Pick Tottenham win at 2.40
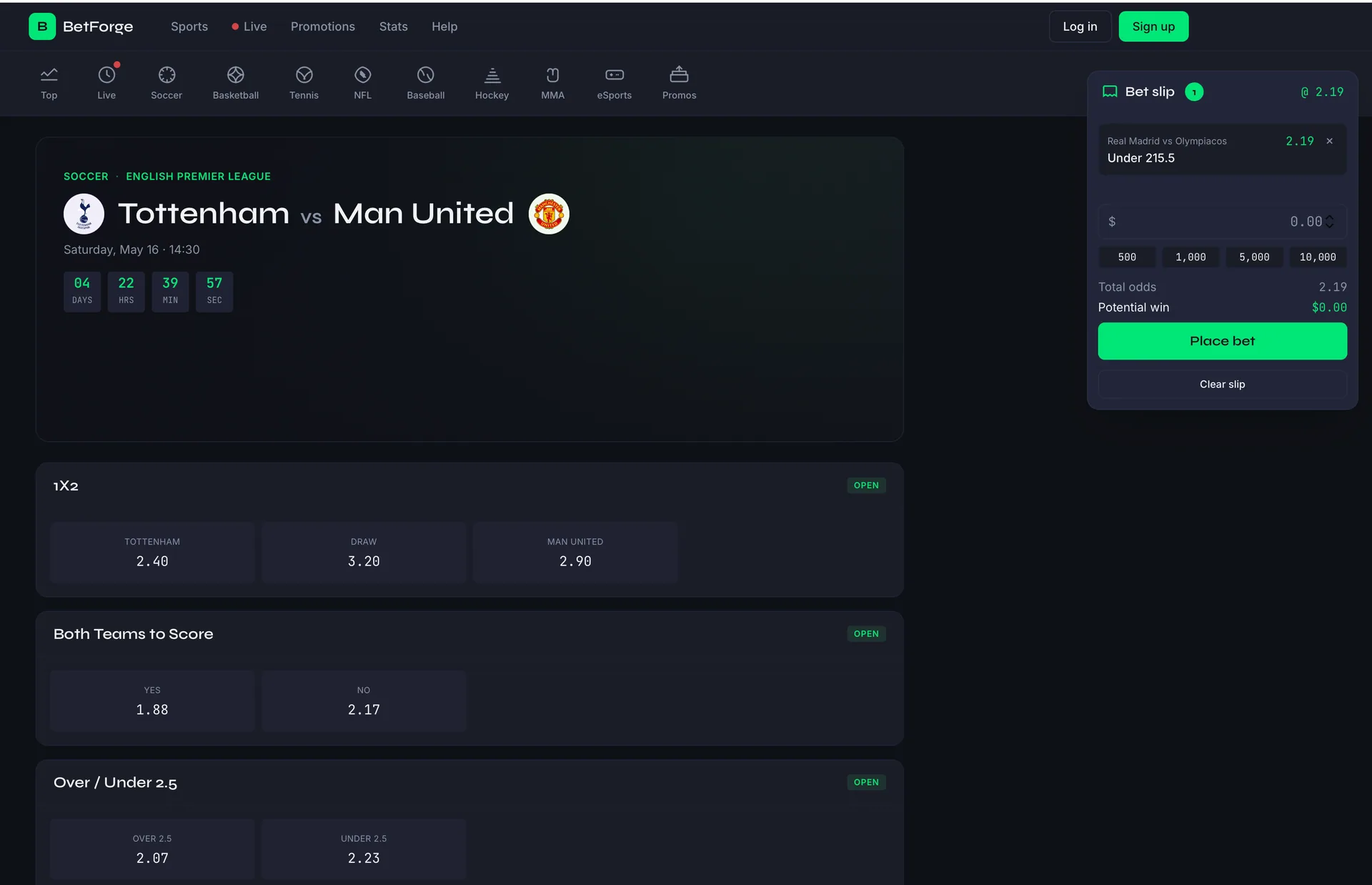 [152, 553]
